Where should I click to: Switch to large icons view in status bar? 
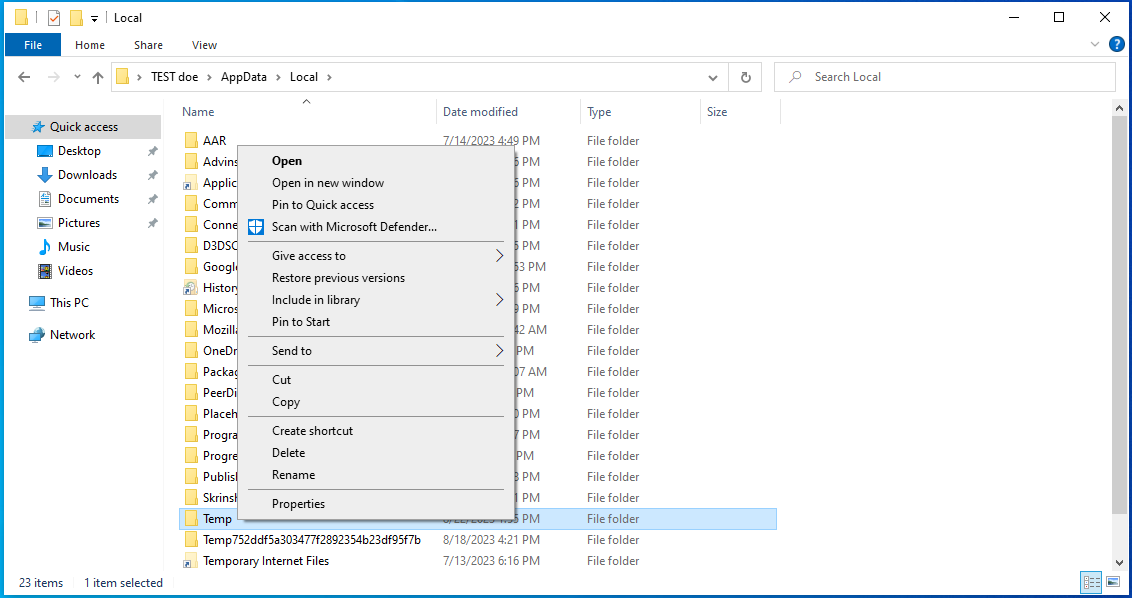(x=1113, y=582)
